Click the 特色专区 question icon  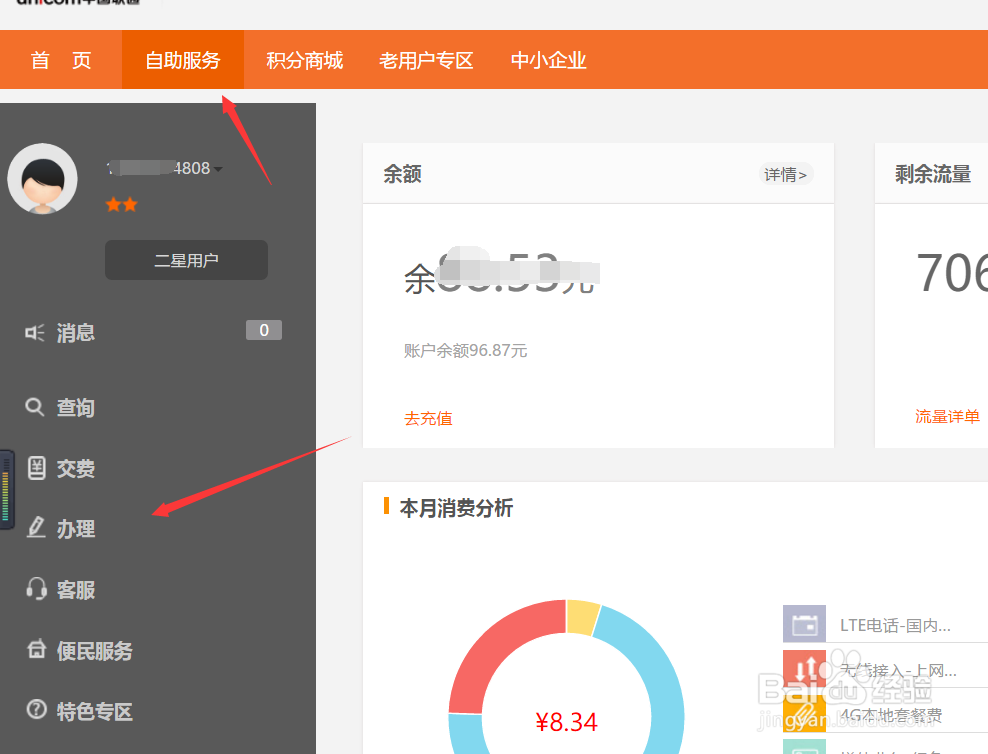point(37,709)
